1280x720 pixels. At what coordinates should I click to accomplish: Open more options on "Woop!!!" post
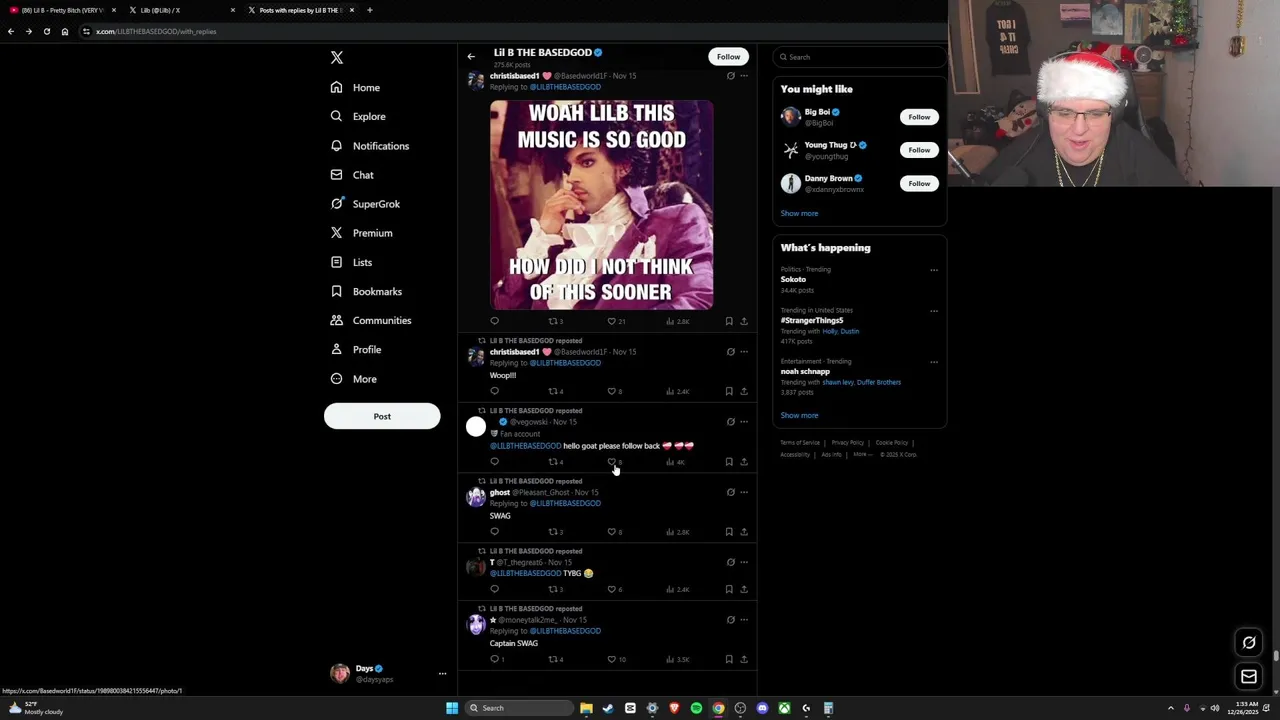click(x=743, y=352)
